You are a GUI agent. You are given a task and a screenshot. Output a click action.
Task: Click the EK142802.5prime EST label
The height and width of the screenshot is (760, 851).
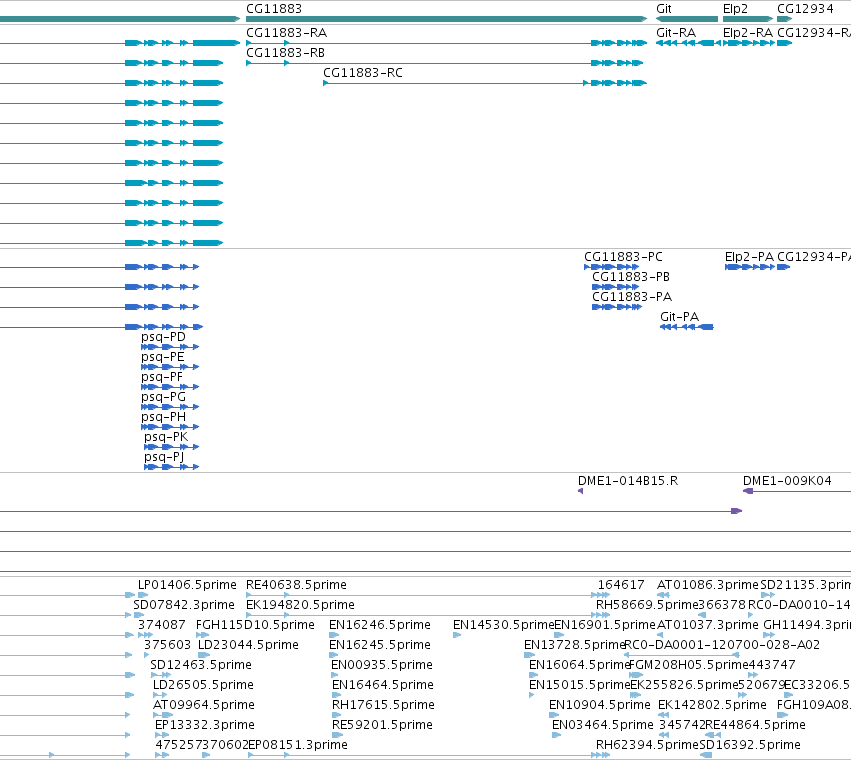click(x=712, y=705)
